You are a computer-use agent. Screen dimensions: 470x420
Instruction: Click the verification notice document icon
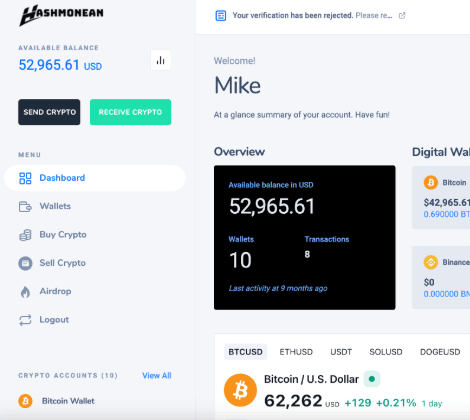[221, 16]
